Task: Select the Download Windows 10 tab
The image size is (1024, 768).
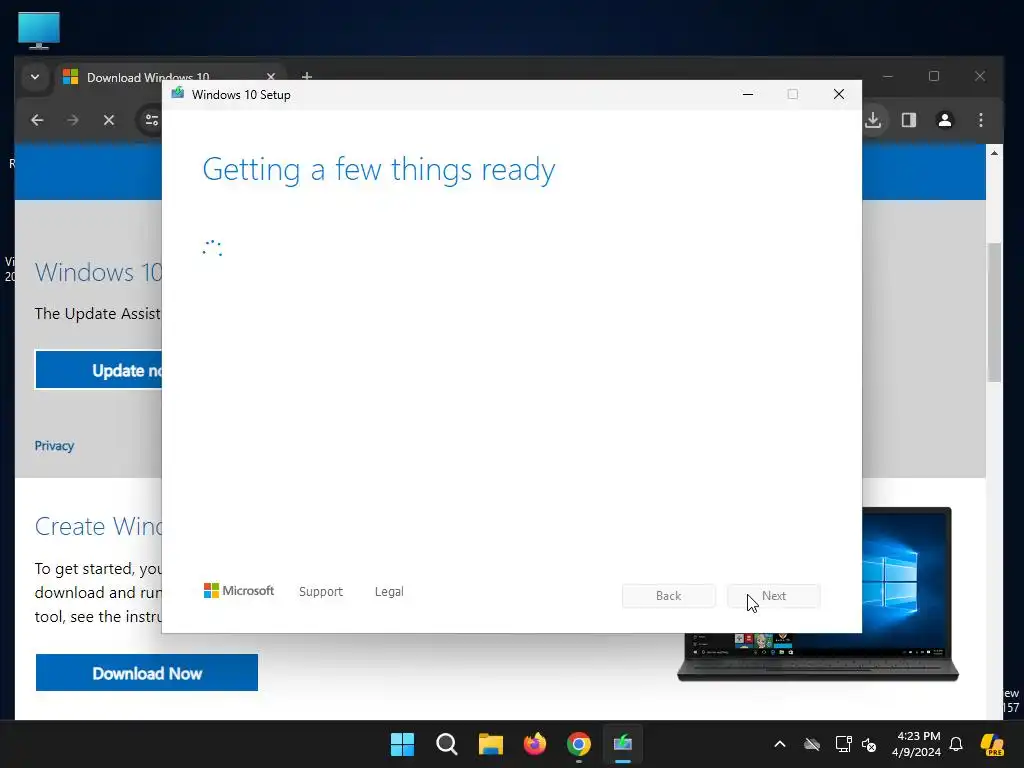Action: click(x=170, y=78)
